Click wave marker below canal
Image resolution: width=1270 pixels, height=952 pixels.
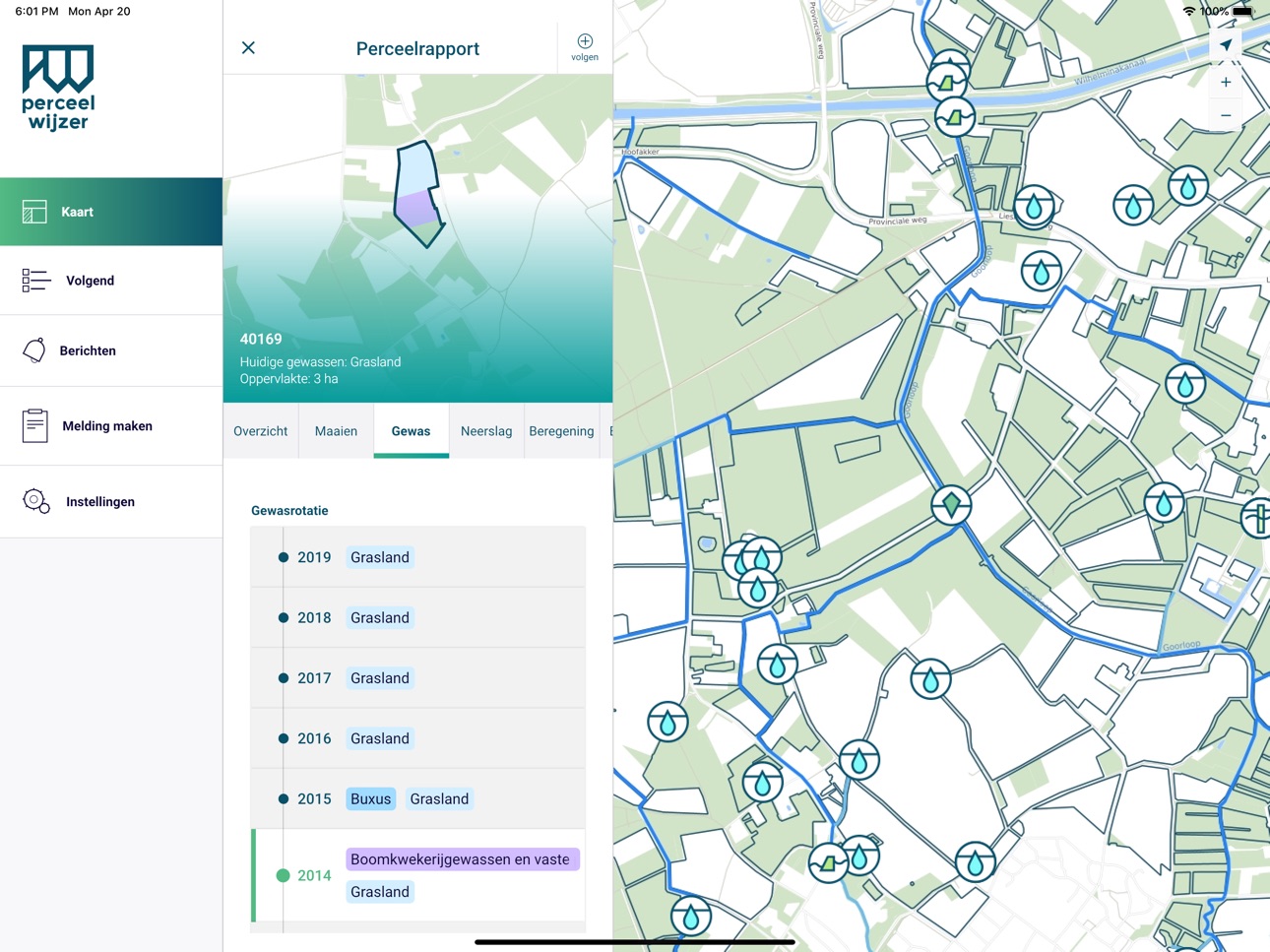pos(954,118)
